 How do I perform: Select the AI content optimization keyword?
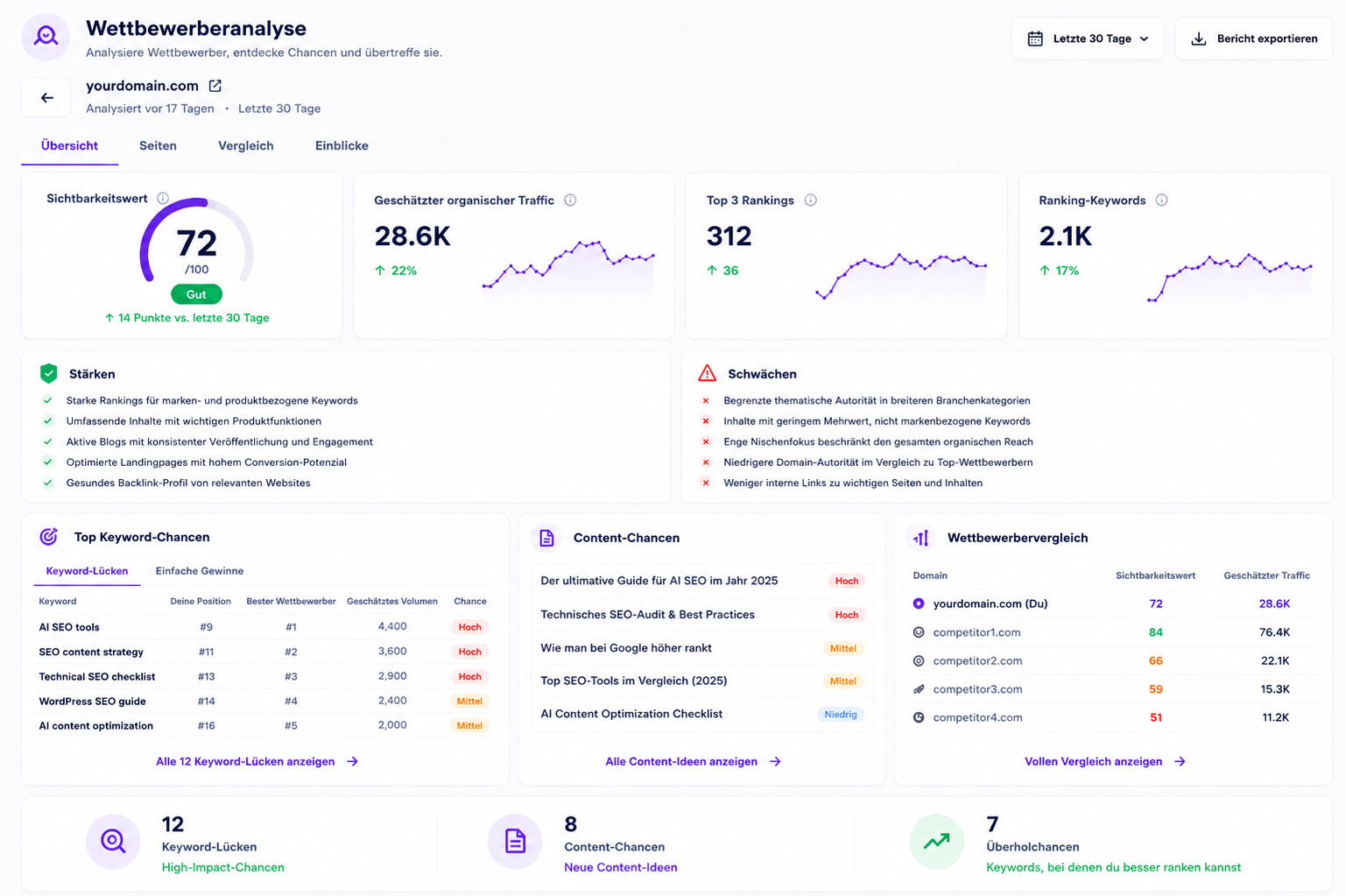click(x=96, y=726)
